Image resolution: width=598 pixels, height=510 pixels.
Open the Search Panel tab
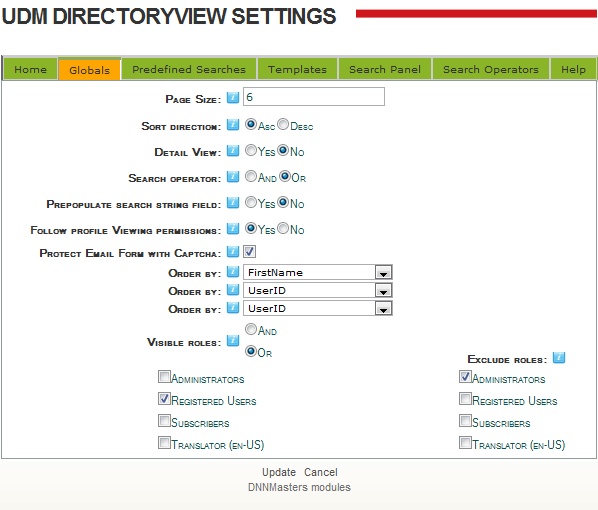(385, 69)
